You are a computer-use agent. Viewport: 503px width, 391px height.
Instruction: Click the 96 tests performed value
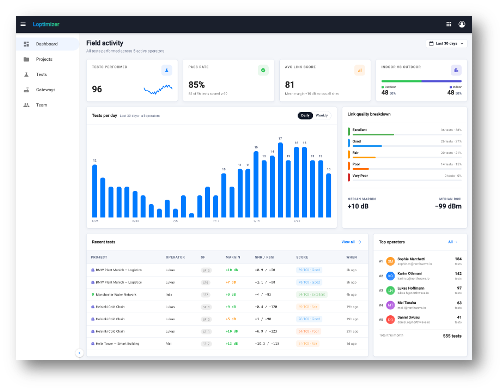(97, 89)
